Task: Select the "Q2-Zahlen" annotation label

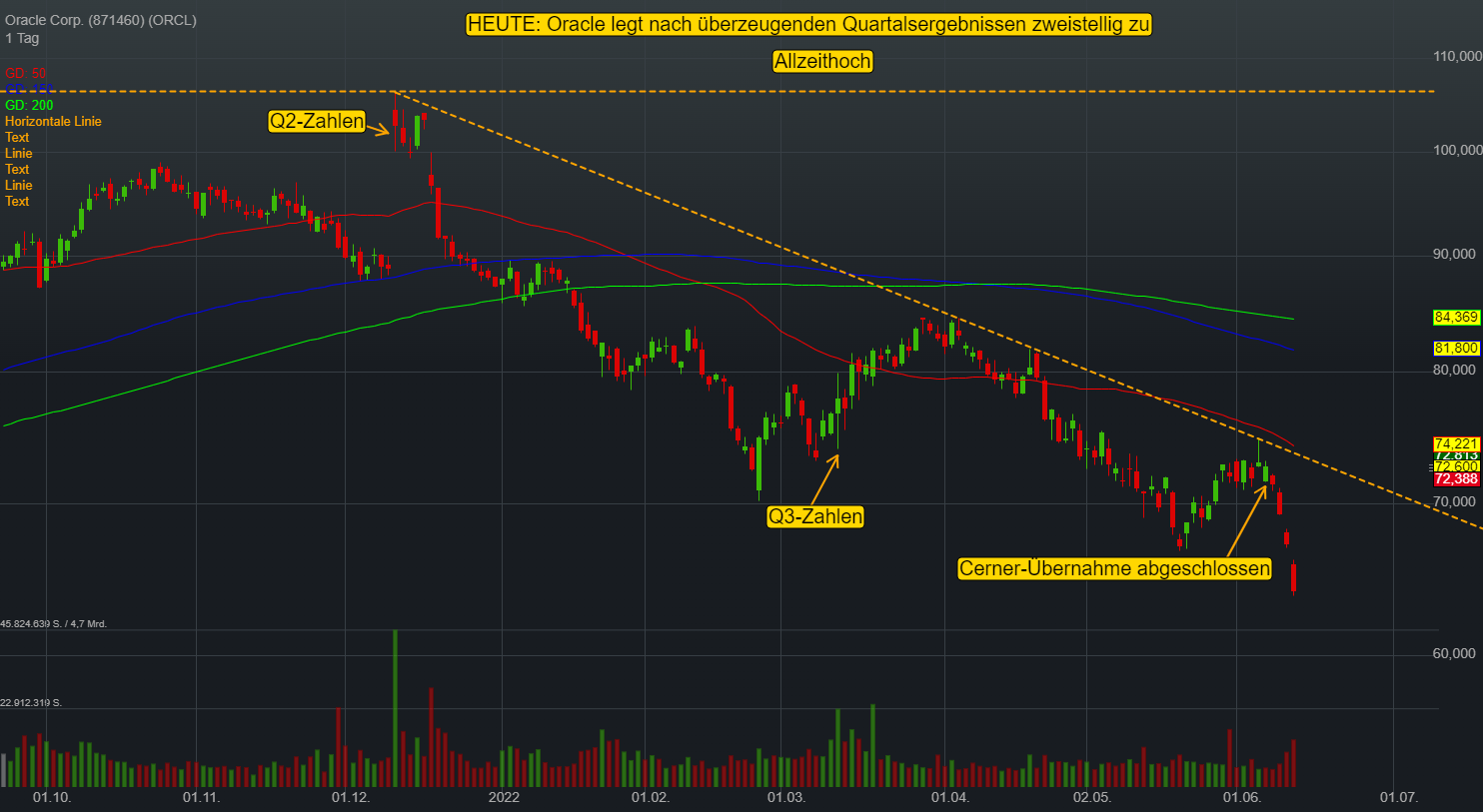Action: coord(317,122)
